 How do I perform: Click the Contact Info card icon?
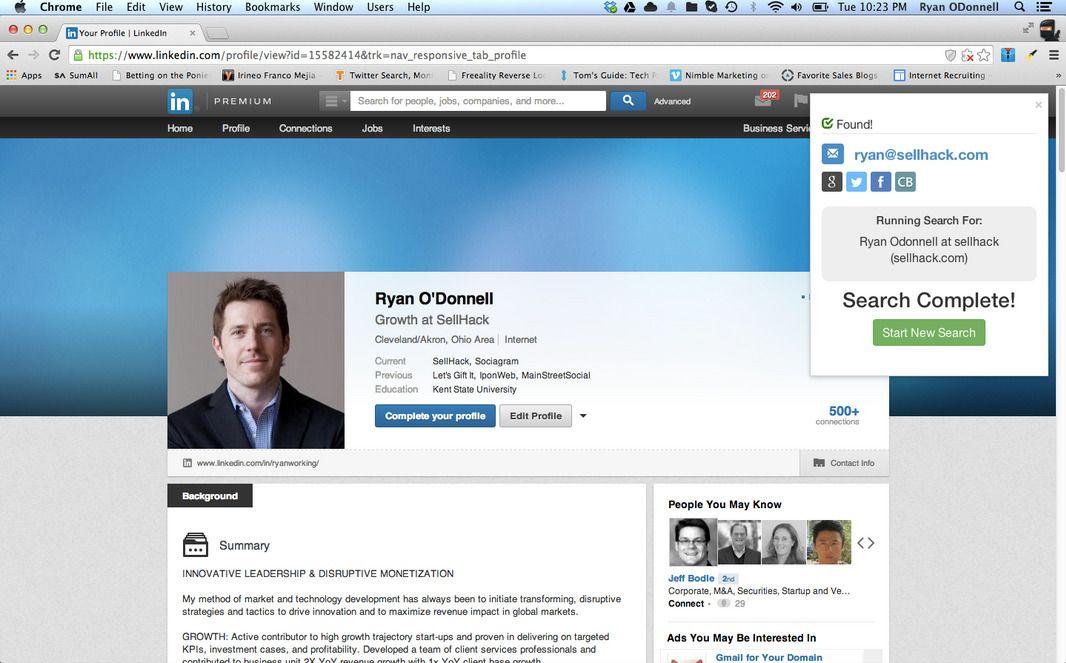coord(819,462)
